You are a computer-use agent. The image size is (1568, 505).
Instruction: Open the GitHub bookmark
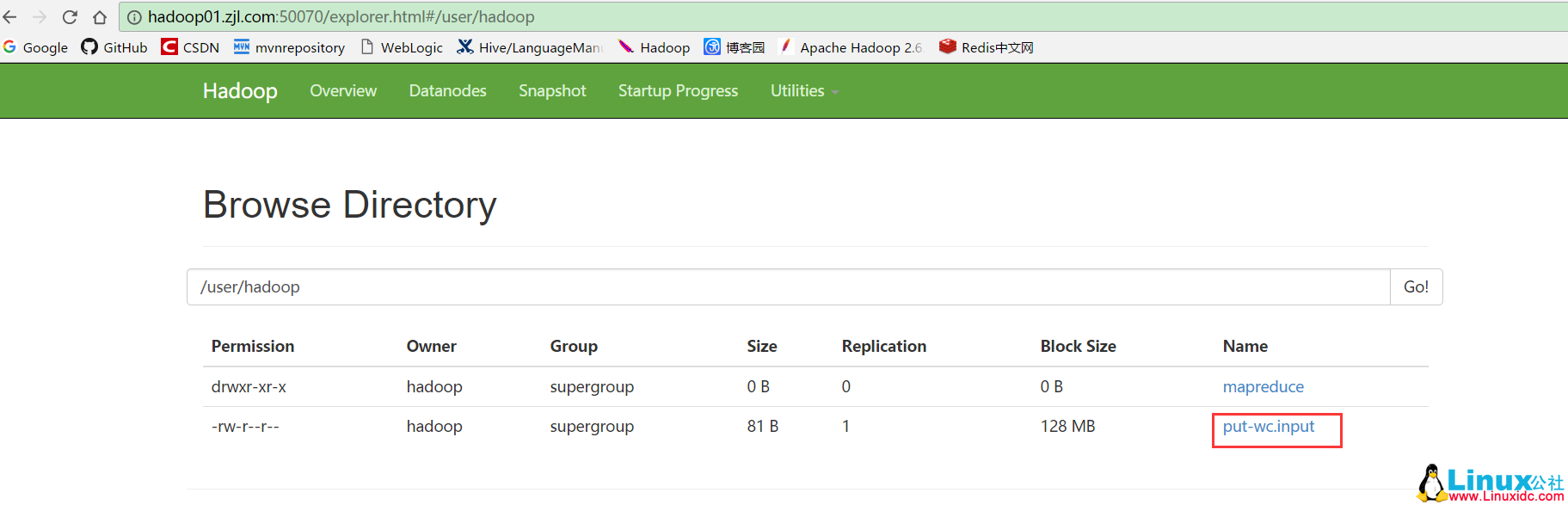click(x=114, y=47)
